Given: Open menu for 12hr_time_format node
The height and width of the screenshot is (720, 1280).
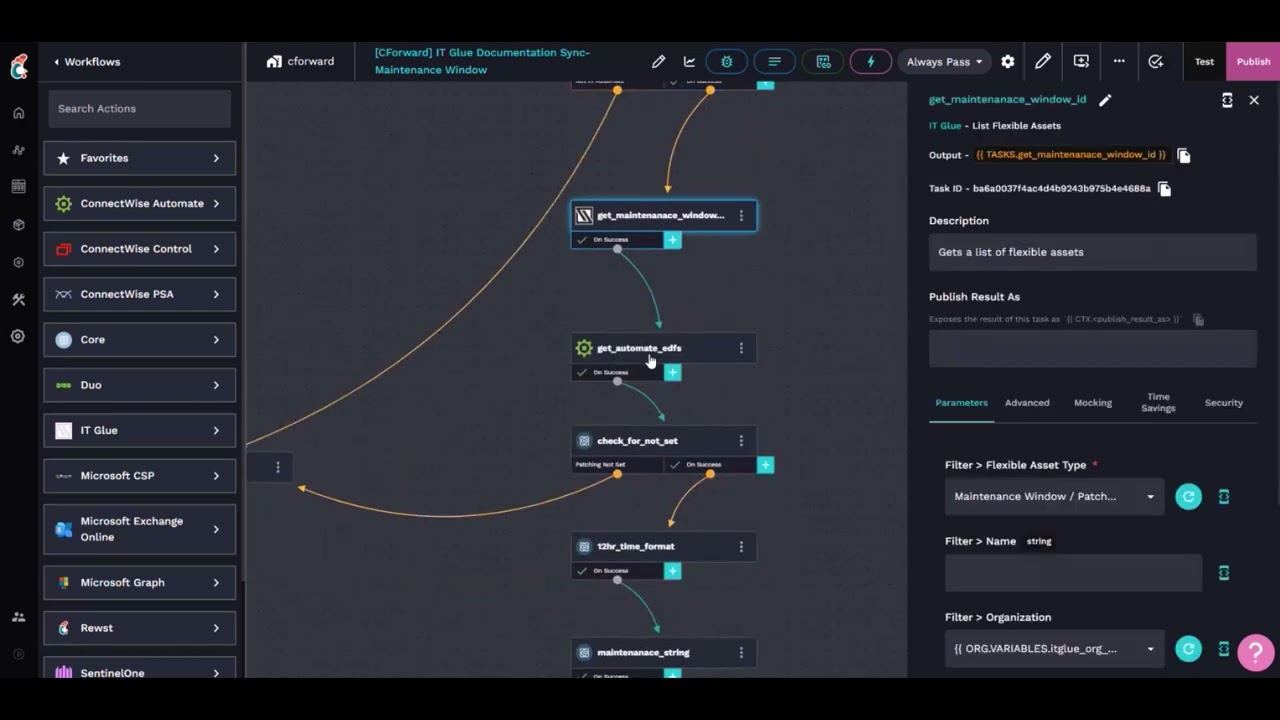Looking at the screenshot, I should [x=741, y=547].
